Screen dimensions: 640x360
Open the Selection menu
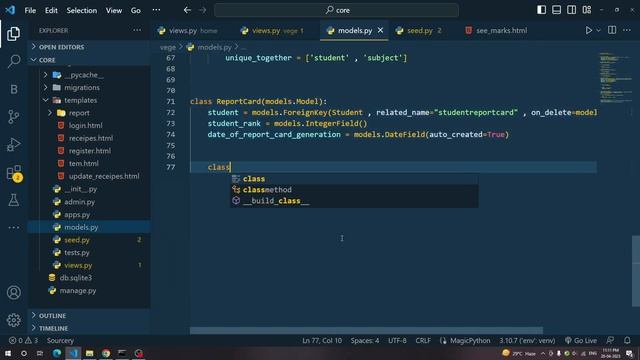coord(82,10)
